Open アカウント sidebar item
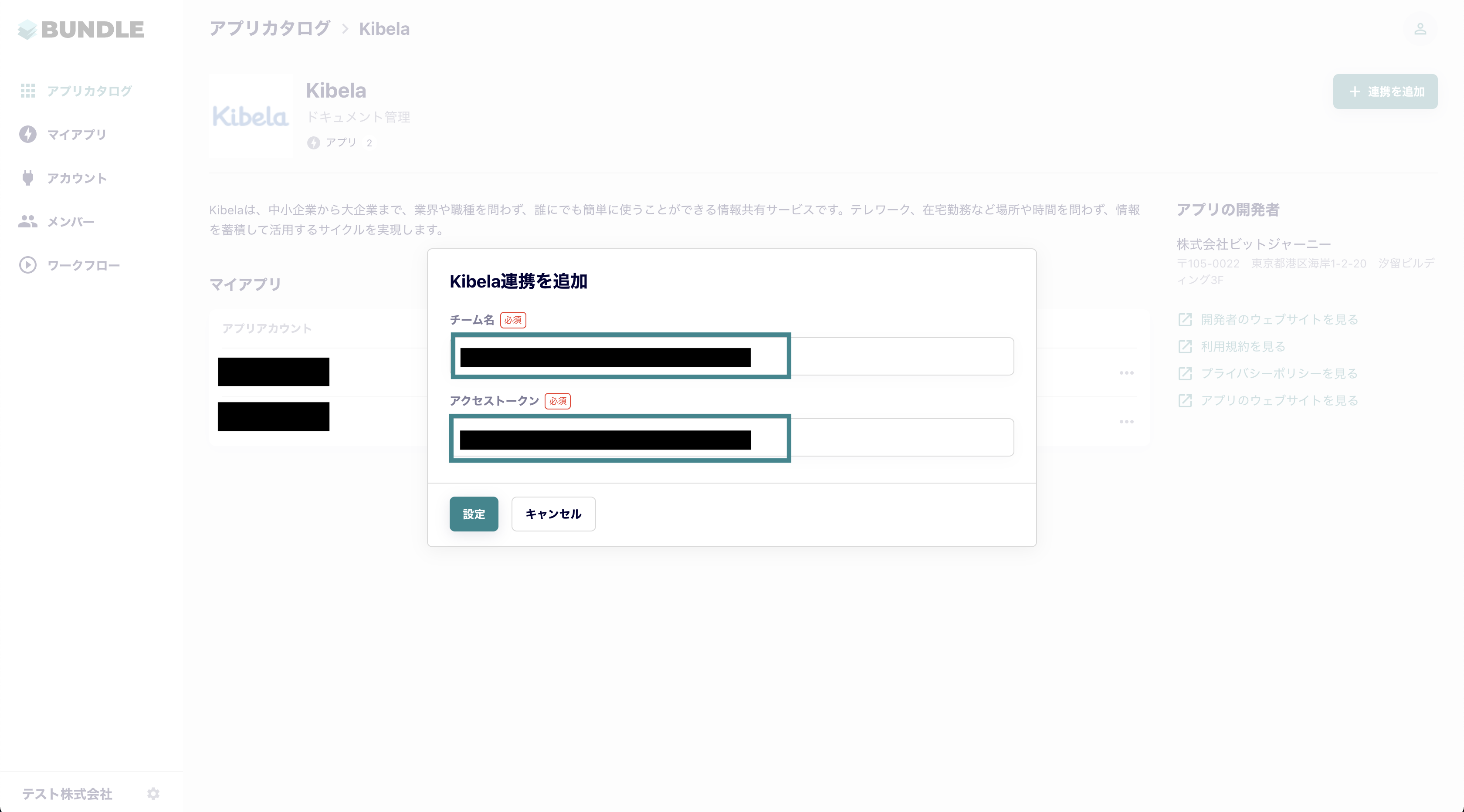 coord(77,179)
